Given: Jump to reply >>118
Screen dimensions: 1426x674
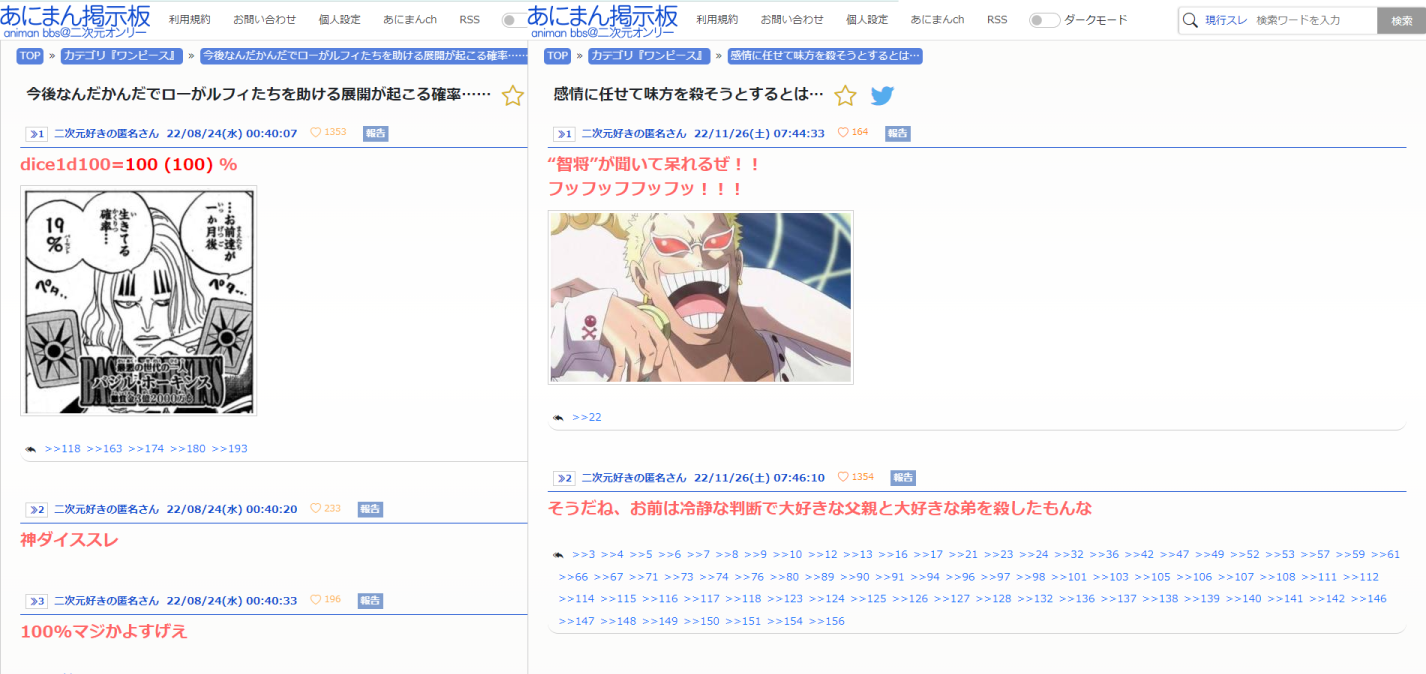Looking at the screenshot, I should [62, 449].
